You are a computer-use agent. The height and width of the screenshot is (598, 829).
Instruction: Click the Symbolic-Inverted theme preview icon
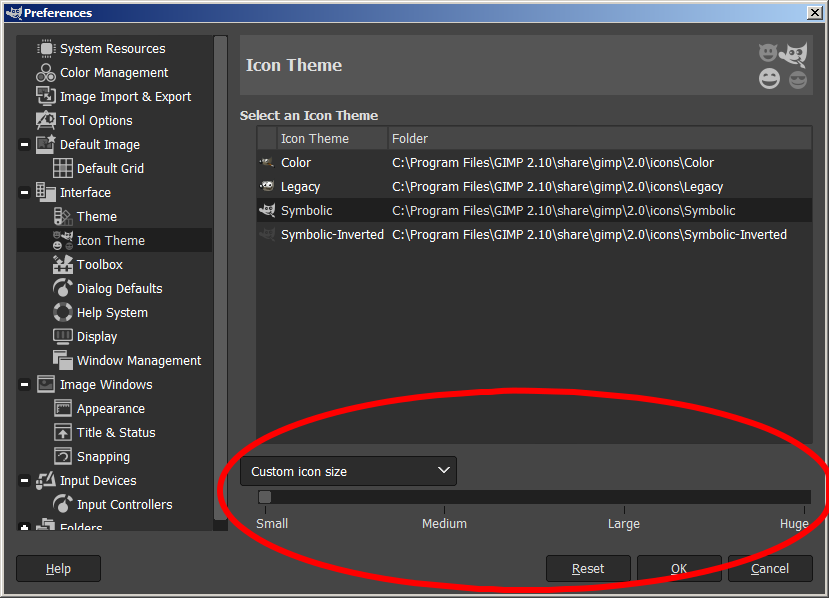[267, 234]
